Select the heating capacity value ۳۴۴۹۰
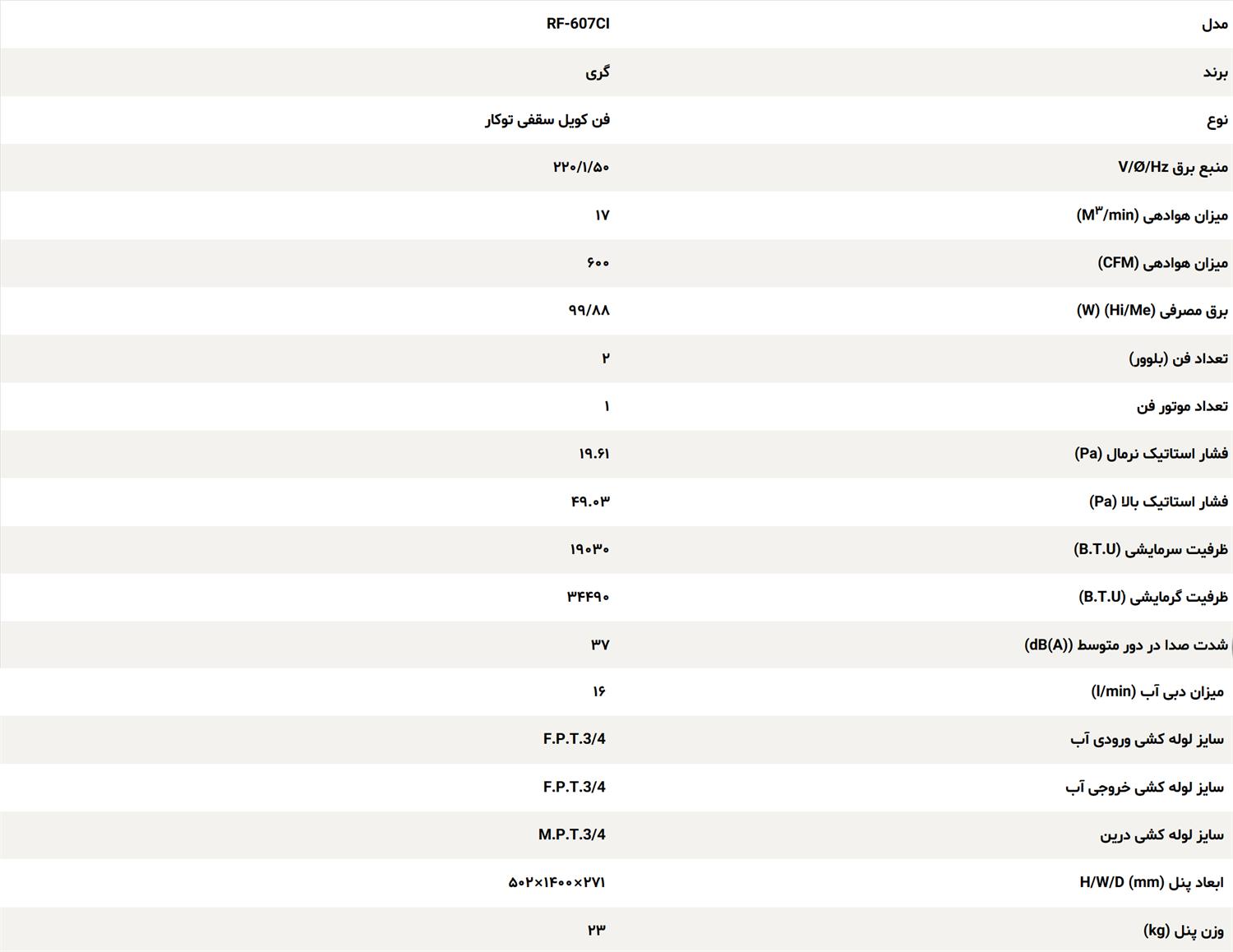The width and height of the screenshot is (1233, 952). pyautogui.click(x=588, y=597)
